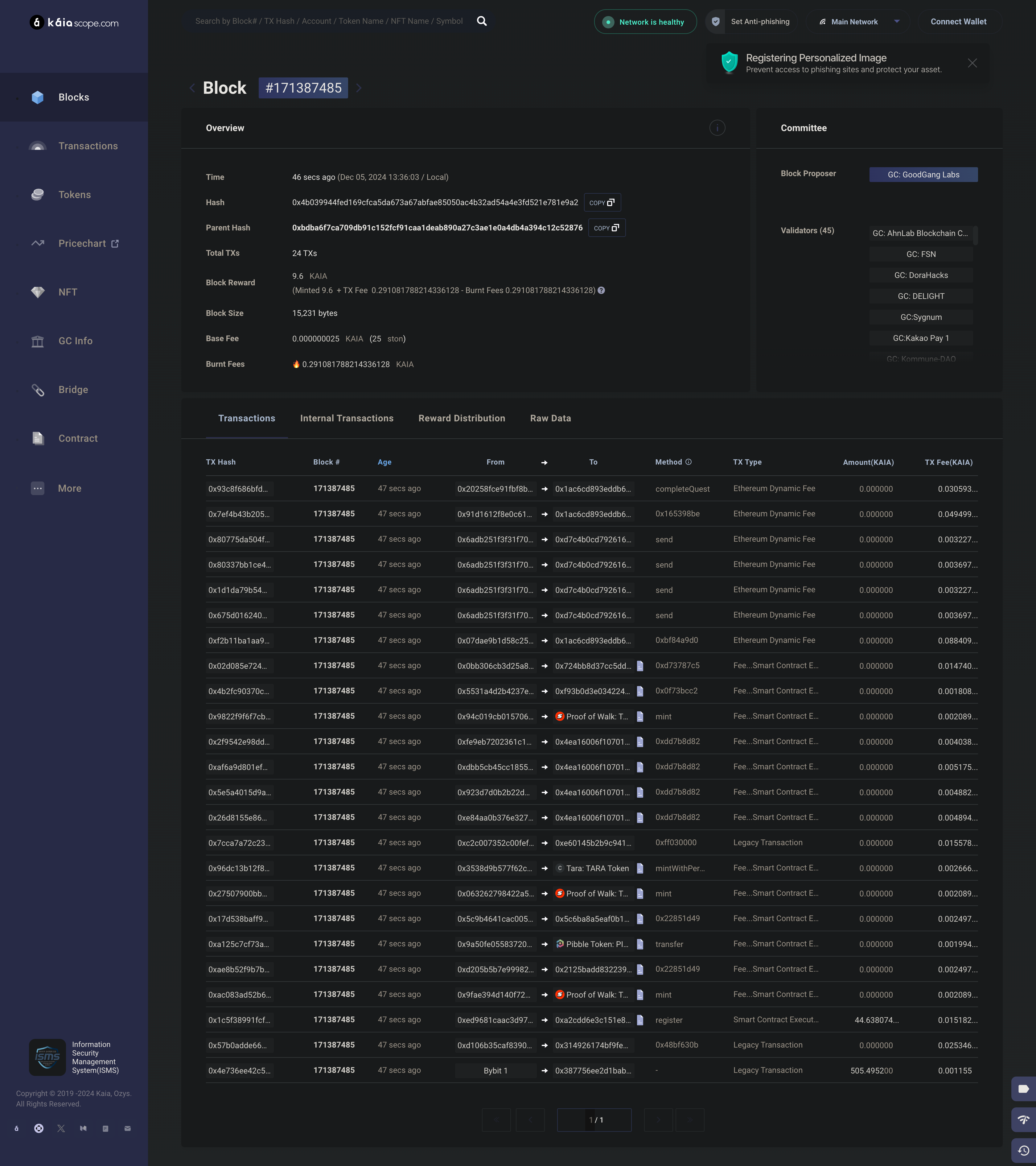This screenshot has height=1166, width=1036.
Task: Click block number in 0x1c5f38991fcf row
Action: point(334,1019)
